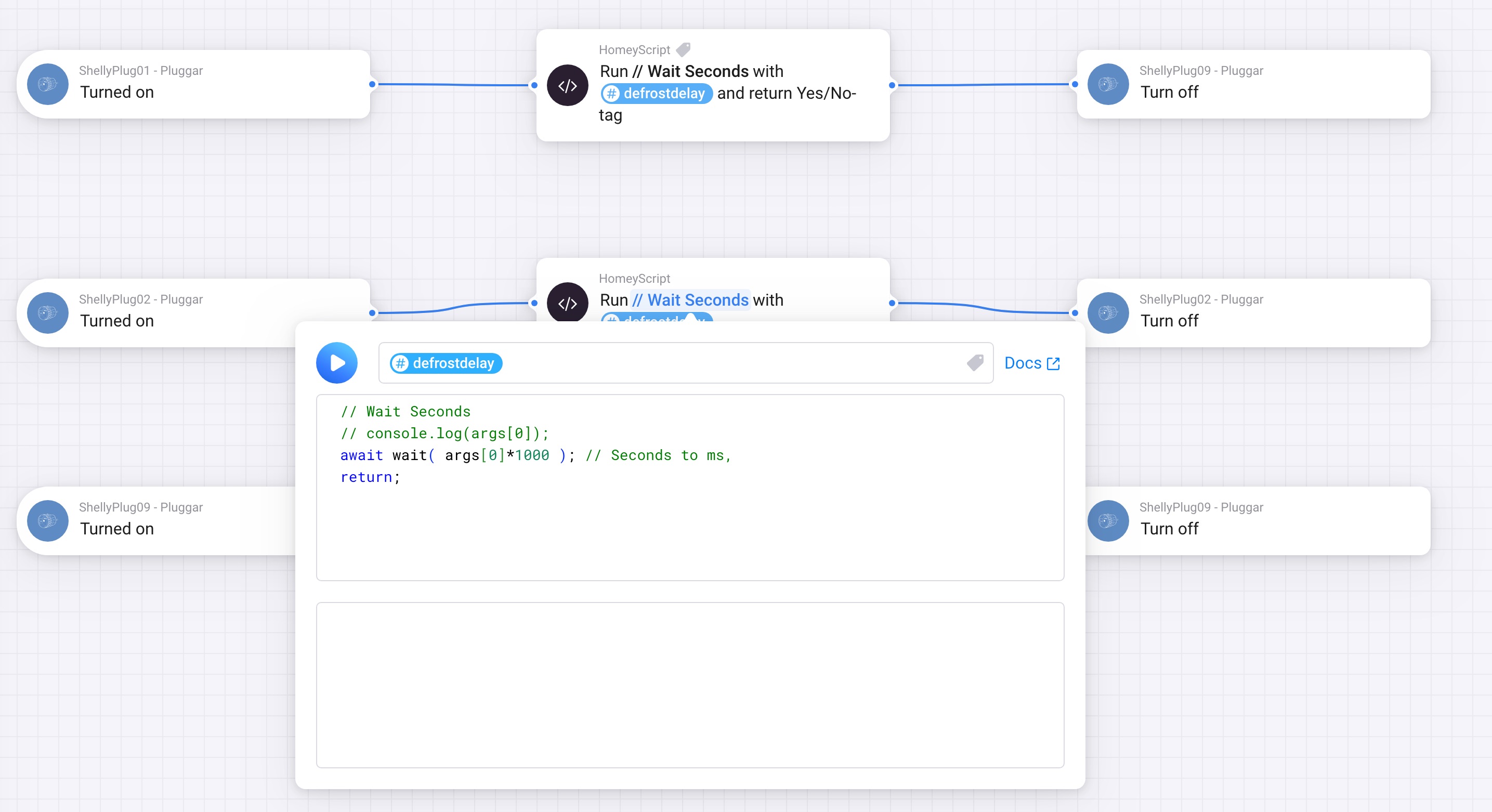
Task: Click the tag icon in the argument field
Action: coord(975,363)
